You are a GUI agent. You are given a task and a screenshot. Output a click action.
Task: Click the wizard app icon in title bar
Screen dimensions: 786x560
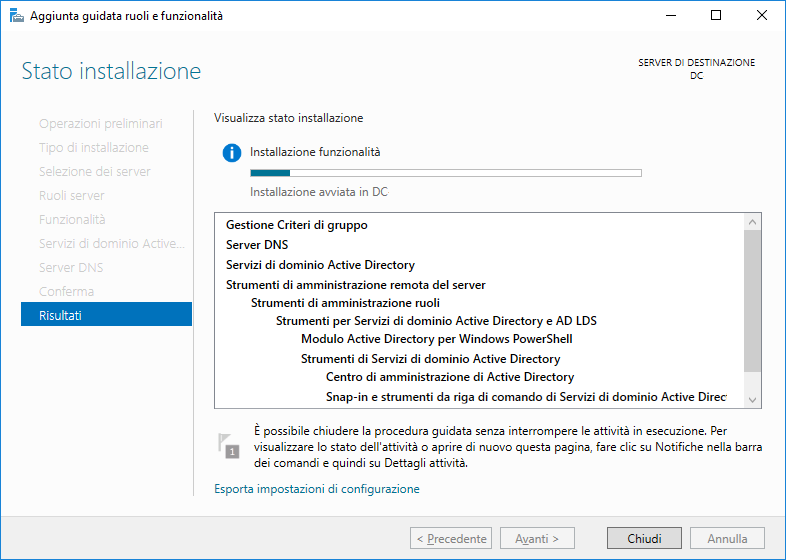pos(17,16)
